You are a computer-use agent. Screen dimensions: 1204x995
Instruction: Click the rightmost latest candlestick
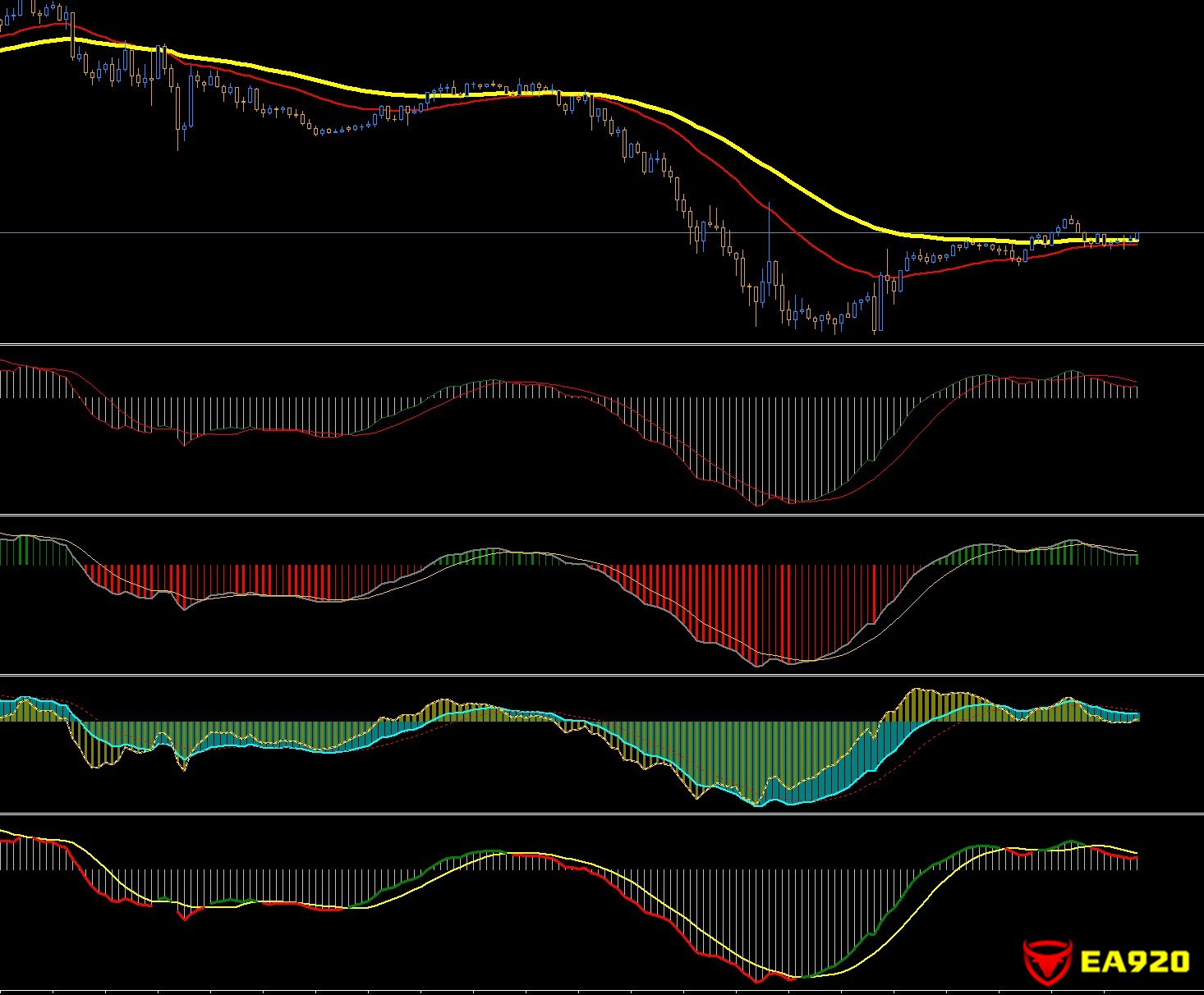(1137, 237)
